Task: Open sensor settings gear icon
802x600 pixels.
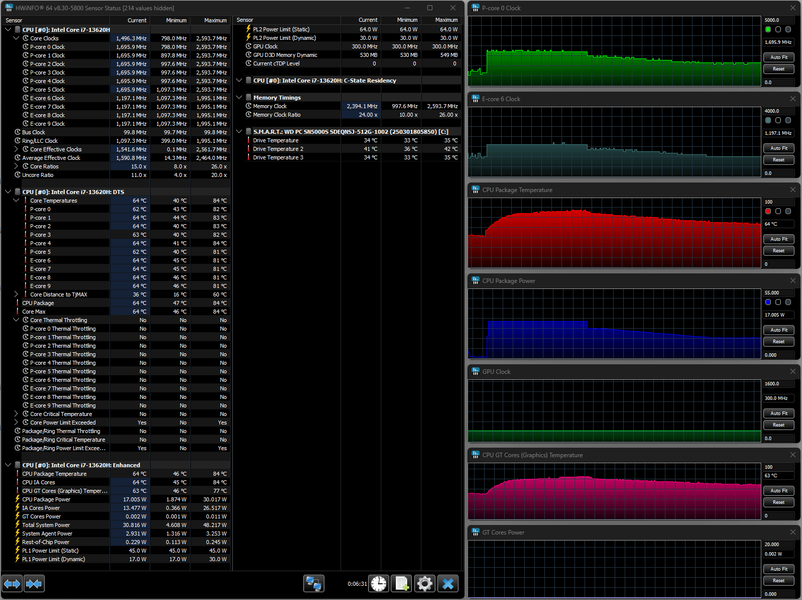Action: (425, 583)
